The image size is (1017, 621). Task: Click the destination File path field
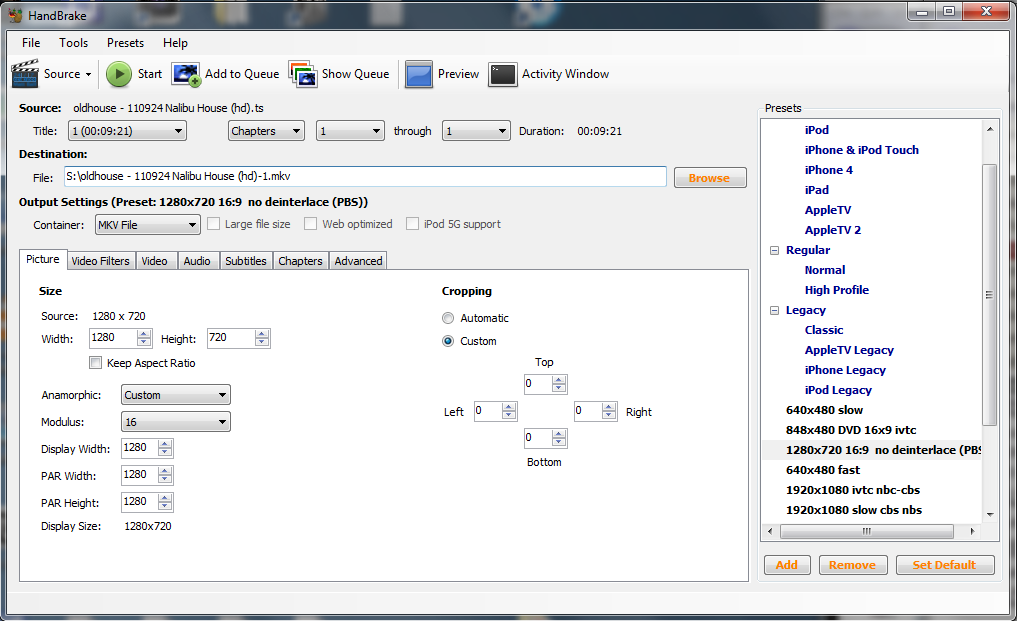point(365,177)
